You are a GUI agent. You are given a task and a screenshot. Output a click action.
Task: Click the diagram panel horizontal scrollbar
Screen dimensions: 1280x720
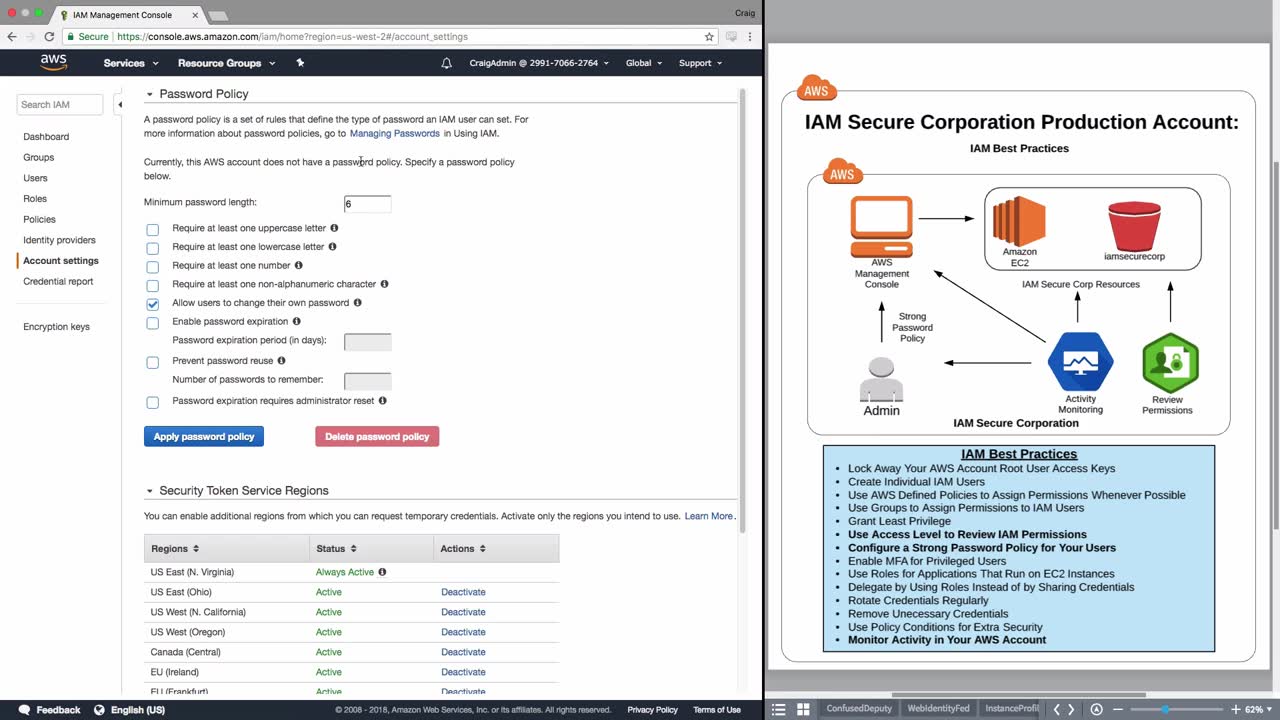[1019, 695]
